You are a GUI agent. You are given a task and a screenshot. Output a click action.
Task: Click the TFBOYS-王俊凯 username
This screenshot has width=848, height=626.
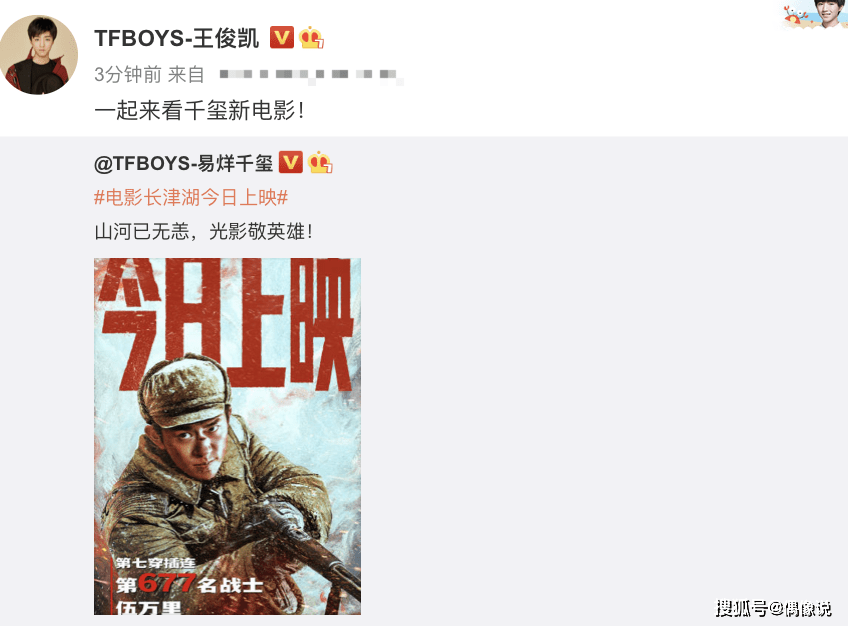[176, 38]
